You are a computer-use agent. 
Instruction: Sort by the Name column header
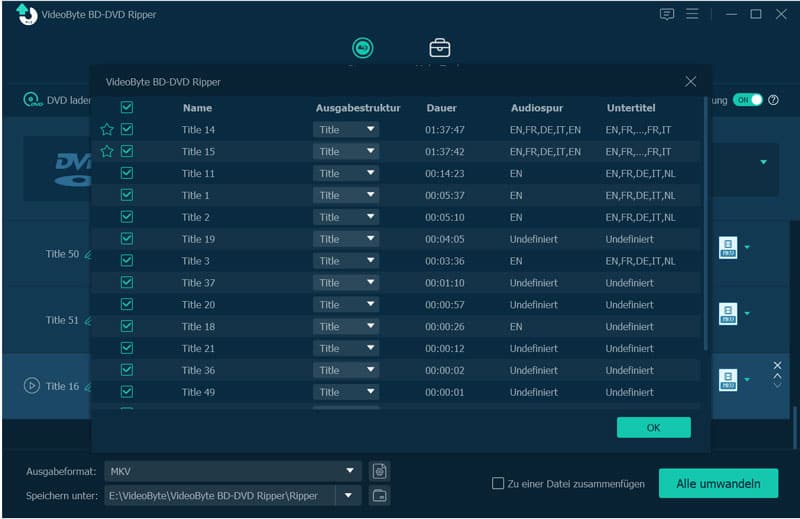coord(197,108)
